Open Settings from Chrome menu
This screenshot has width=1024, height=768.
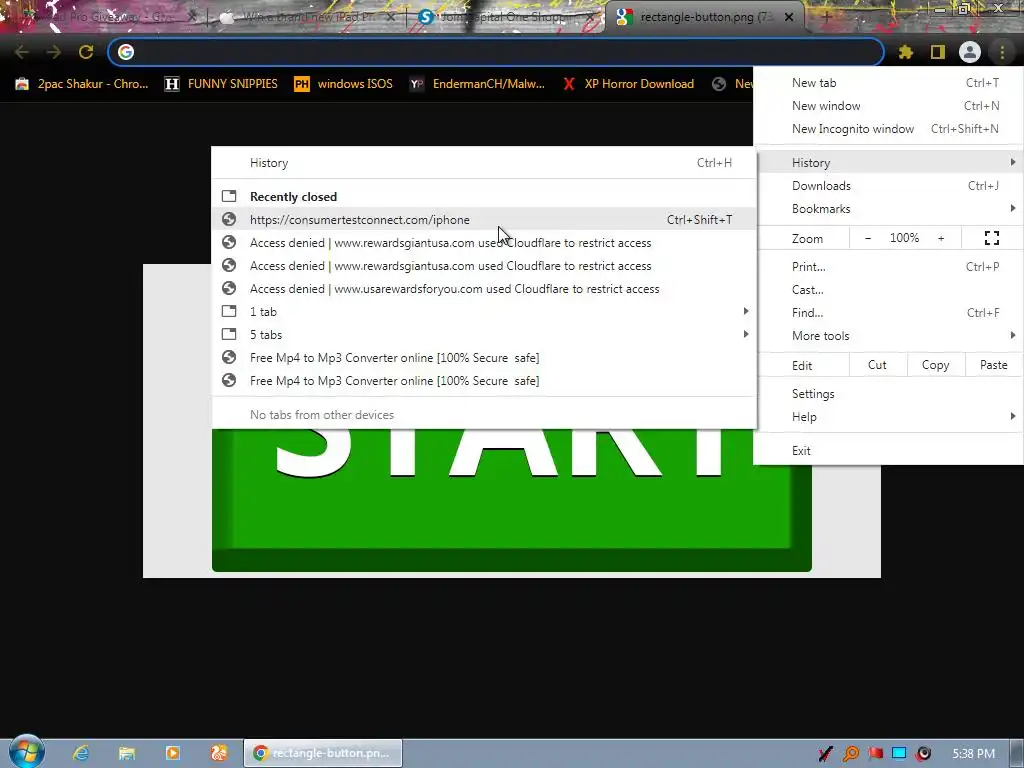coord(888,394)
